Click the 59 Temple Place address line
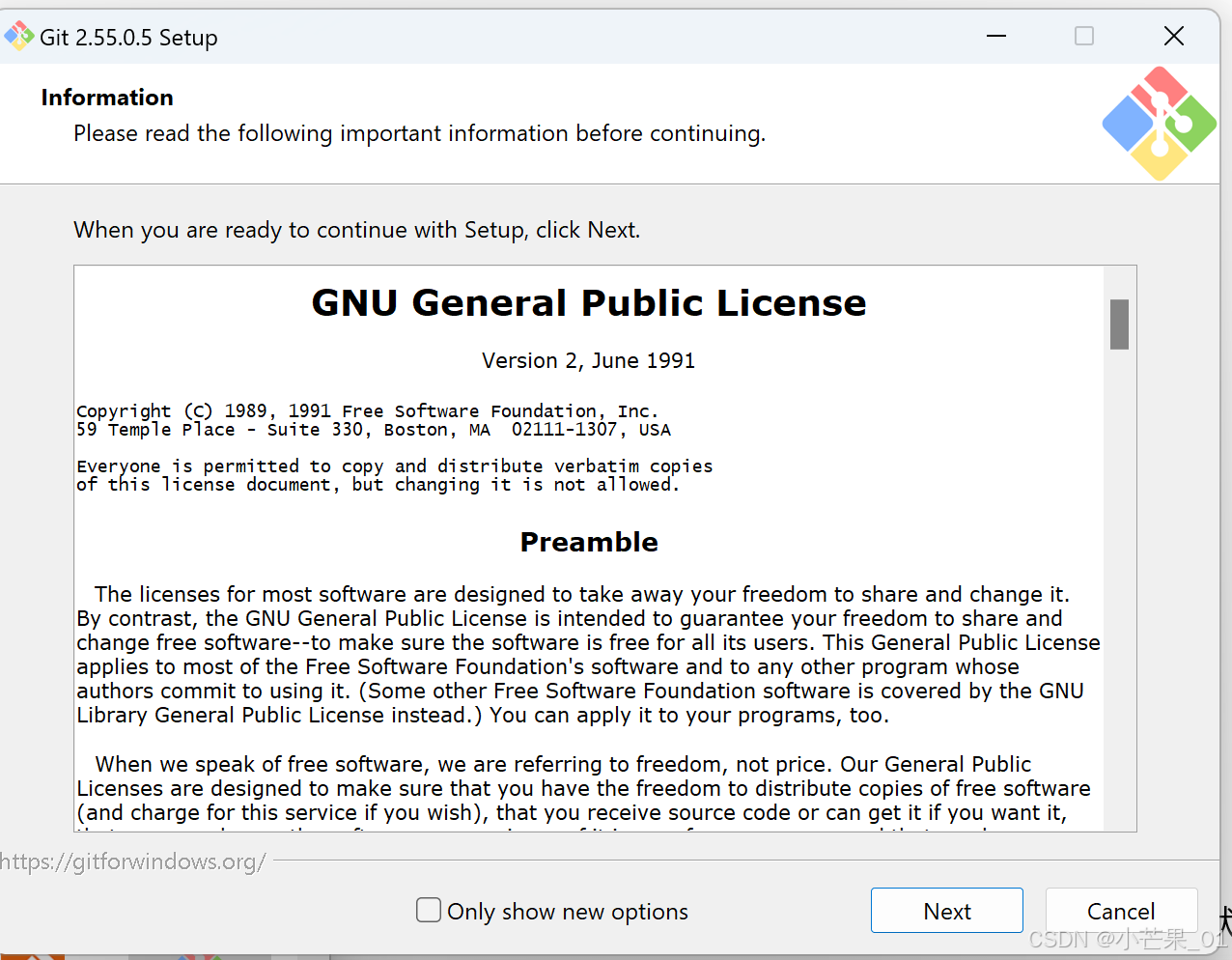This screenshot has height=960, width=1232. (x=374, y=430)
